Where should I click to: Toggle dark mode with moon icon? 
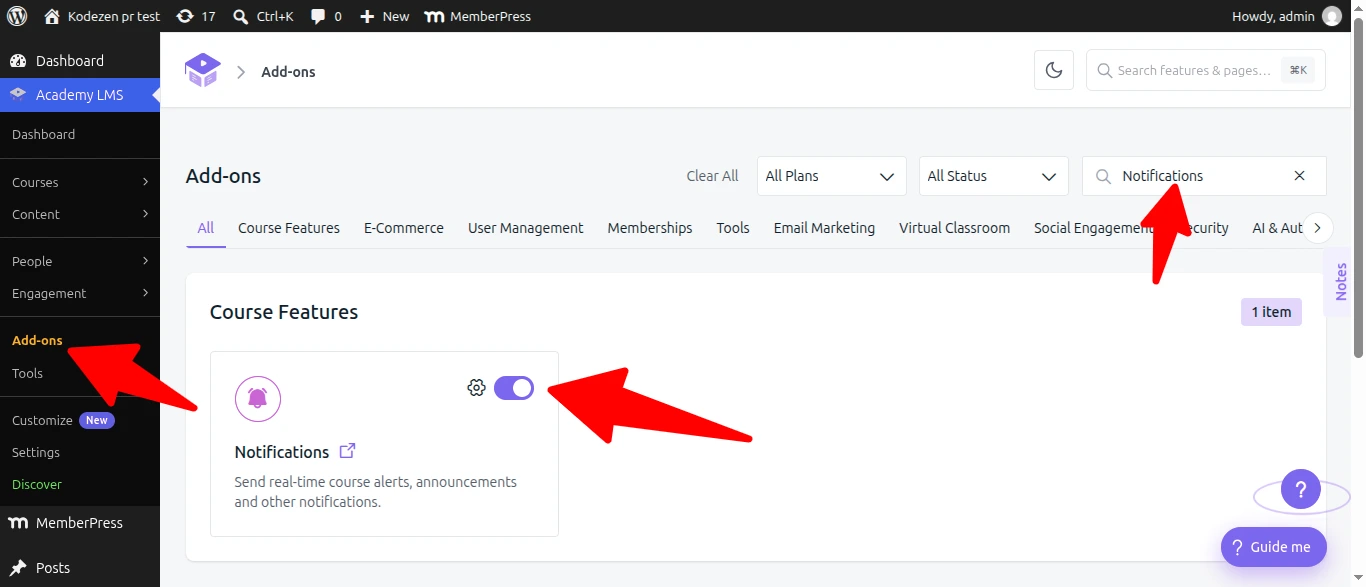1054,70
